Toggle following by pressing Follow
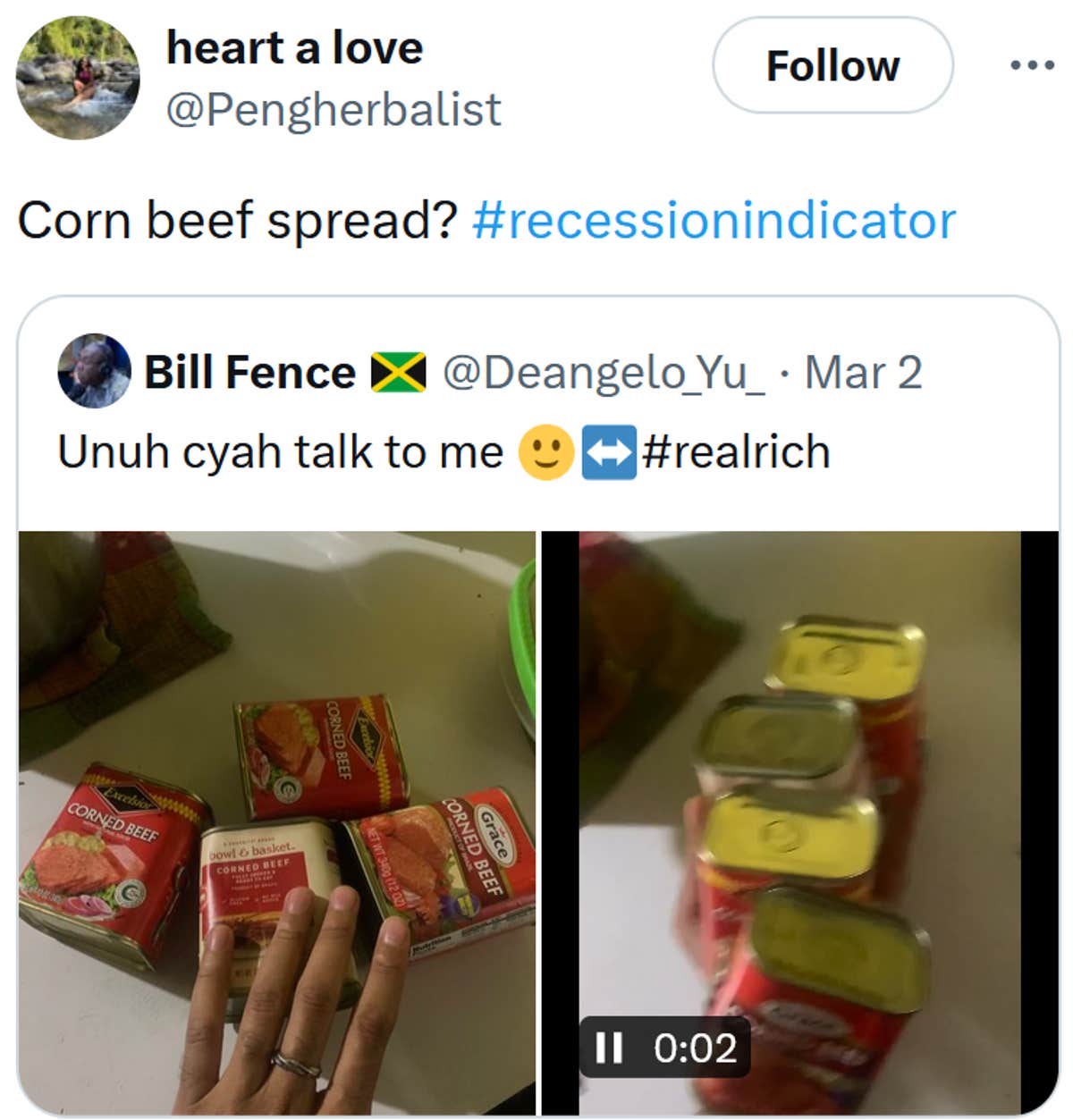Screen dimensions: 1073x1120 (832, 64)
